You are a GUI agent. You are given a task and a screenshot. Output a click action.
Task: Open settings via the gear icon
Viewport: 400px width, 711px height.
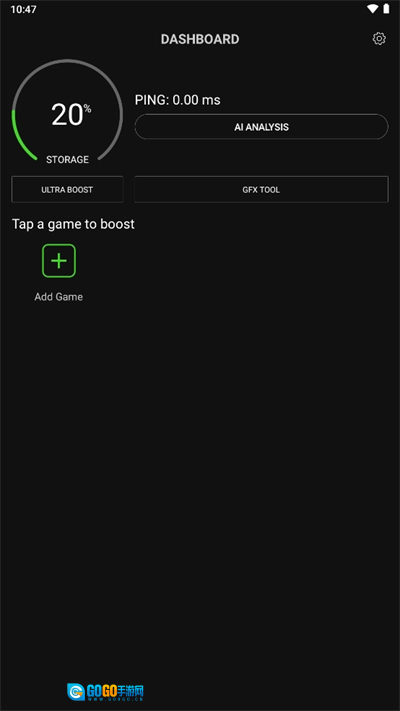[379, 39]
